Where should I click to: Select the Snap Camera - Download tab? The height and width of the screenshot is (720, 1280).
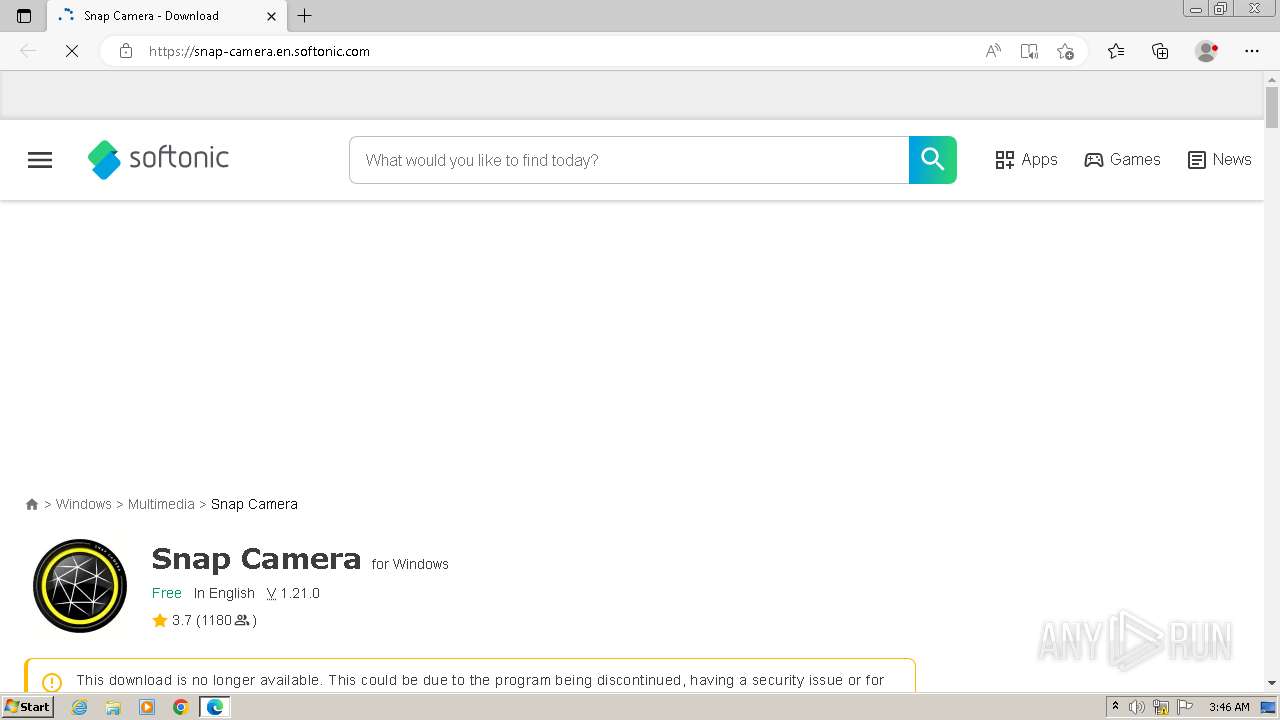168,16
